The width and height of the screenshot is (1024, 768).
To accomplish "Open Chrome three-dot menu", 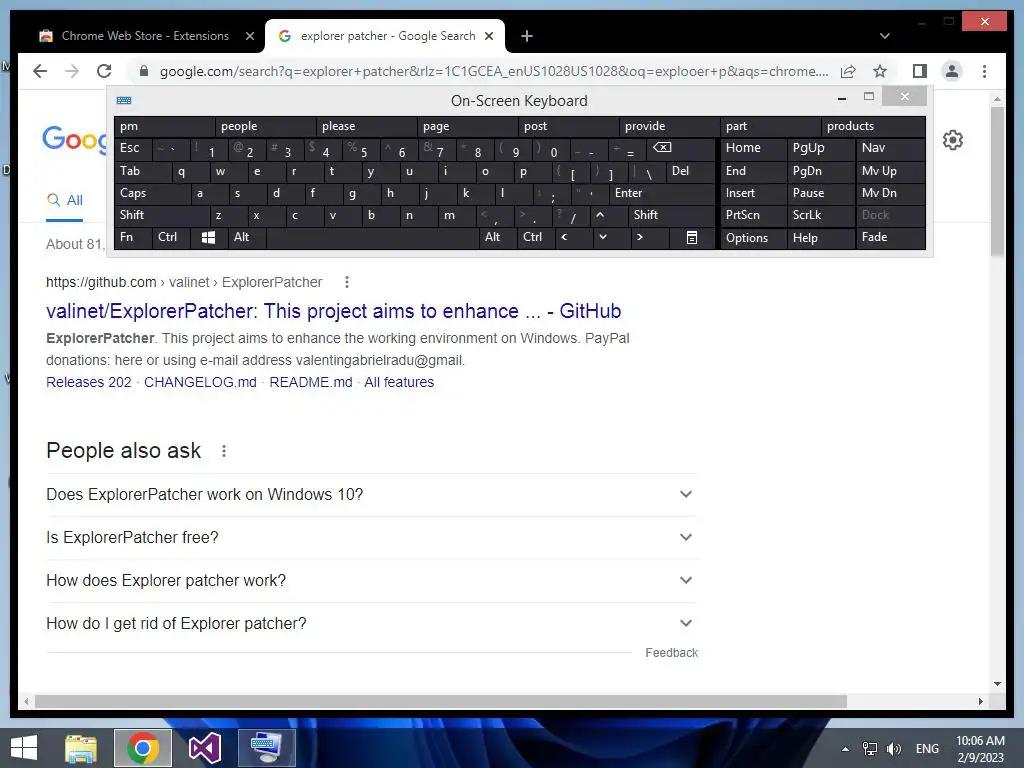I will tap(984, 71).
